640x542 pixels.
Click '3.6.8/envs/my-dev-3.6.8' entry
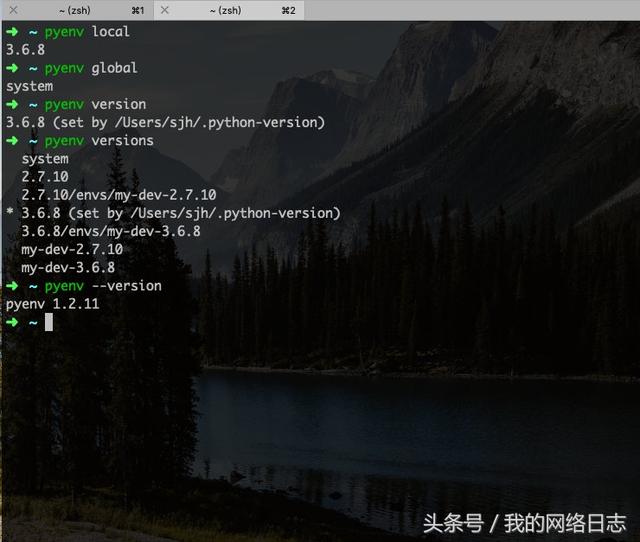111,231
